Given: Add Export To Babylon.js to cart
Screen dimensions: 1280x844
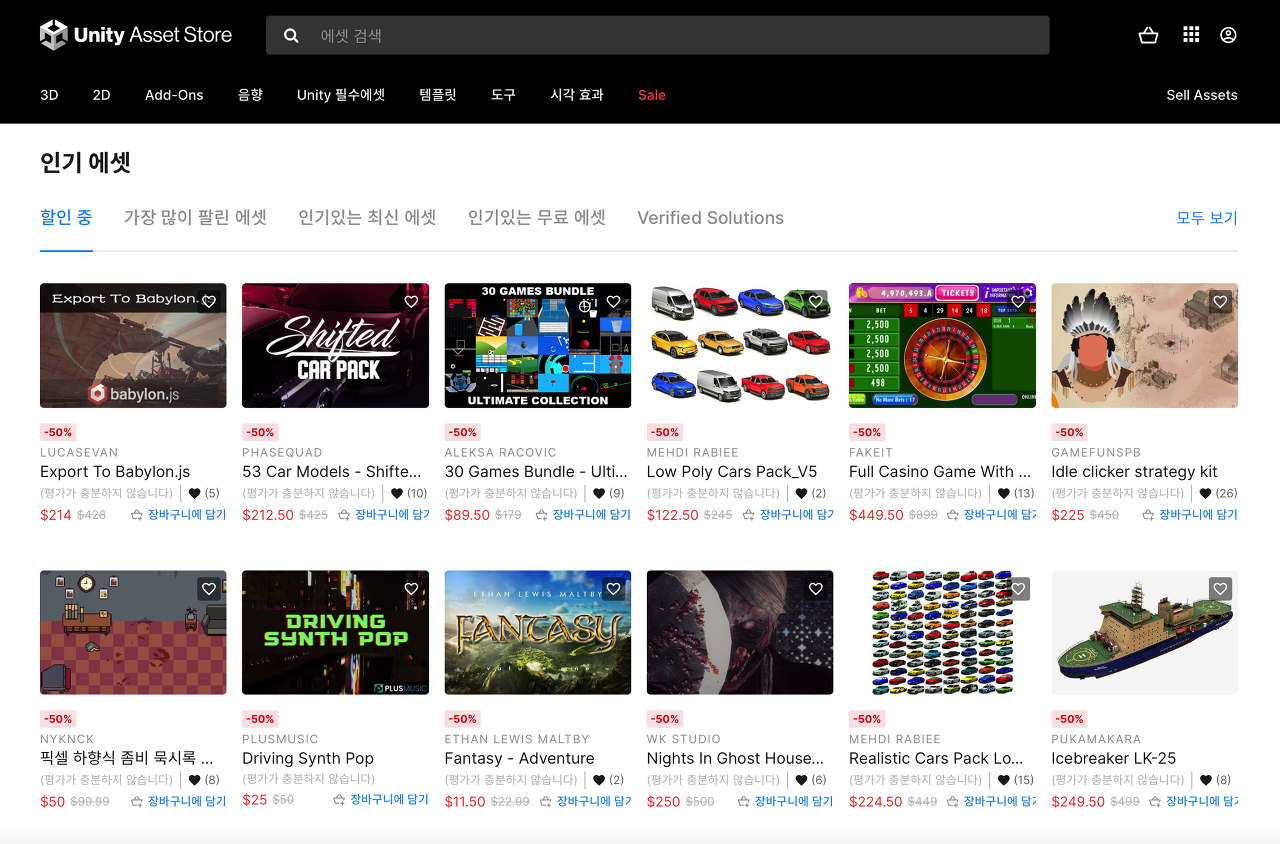Looking at the screenshot, I should click(178, 515).
